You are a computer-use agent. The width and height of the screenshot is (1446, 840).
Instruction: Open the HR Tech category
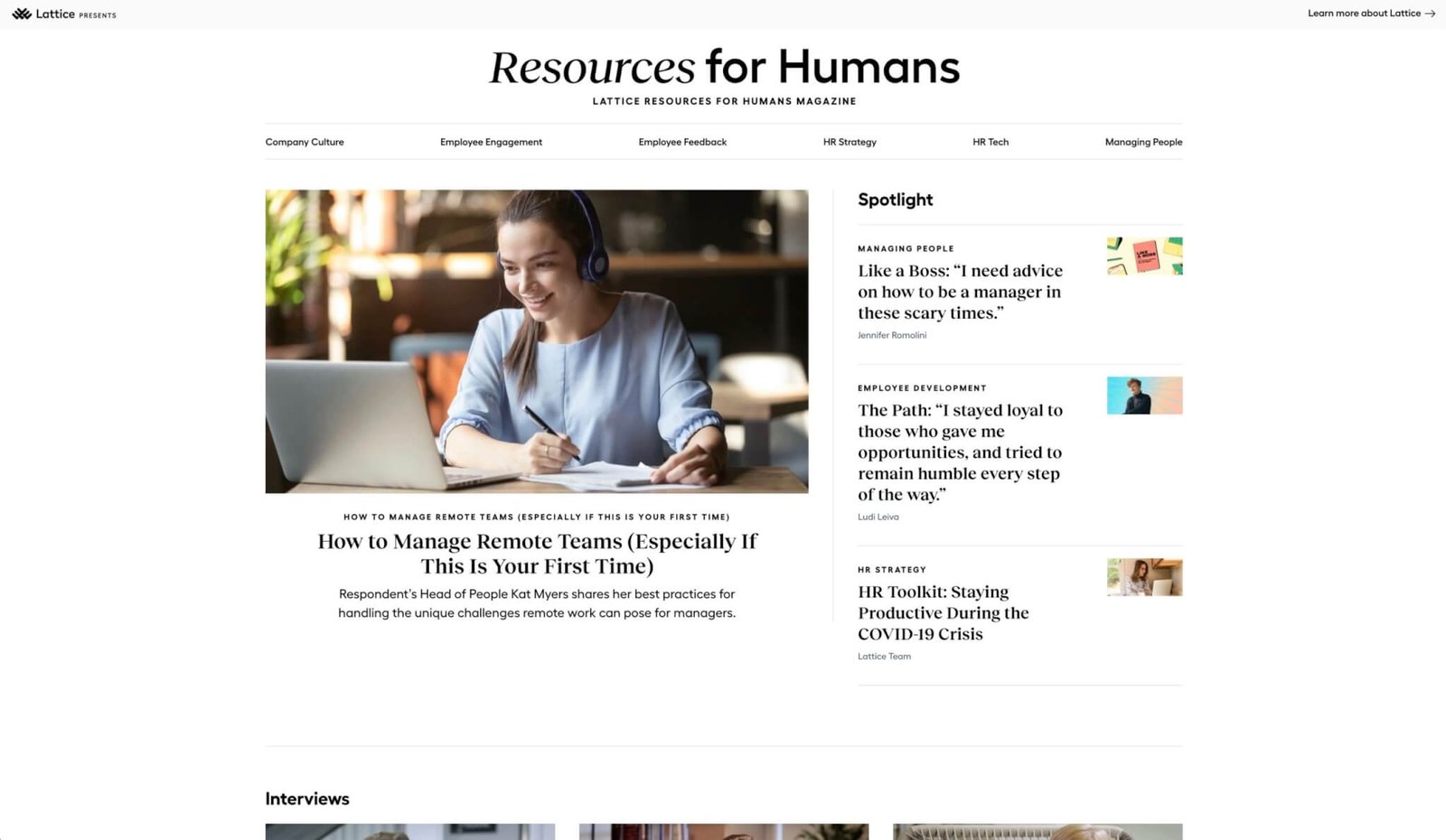point(991,142)
